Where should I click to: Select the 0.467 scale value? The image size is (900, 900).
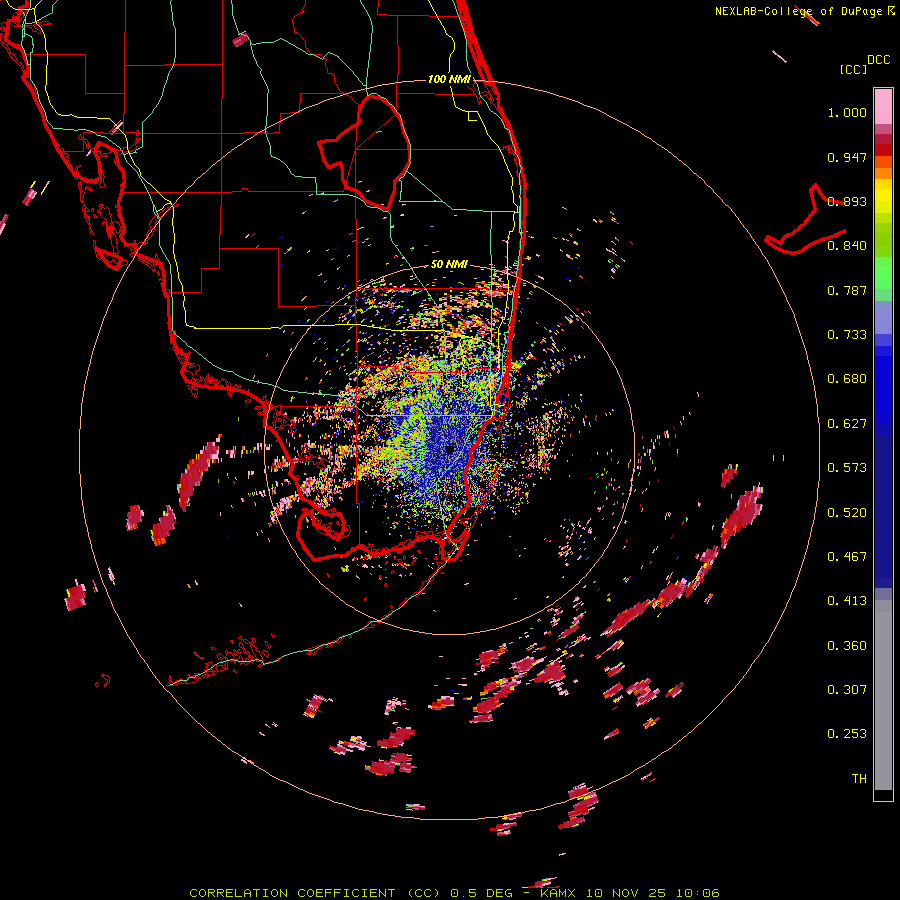[847, 557]
